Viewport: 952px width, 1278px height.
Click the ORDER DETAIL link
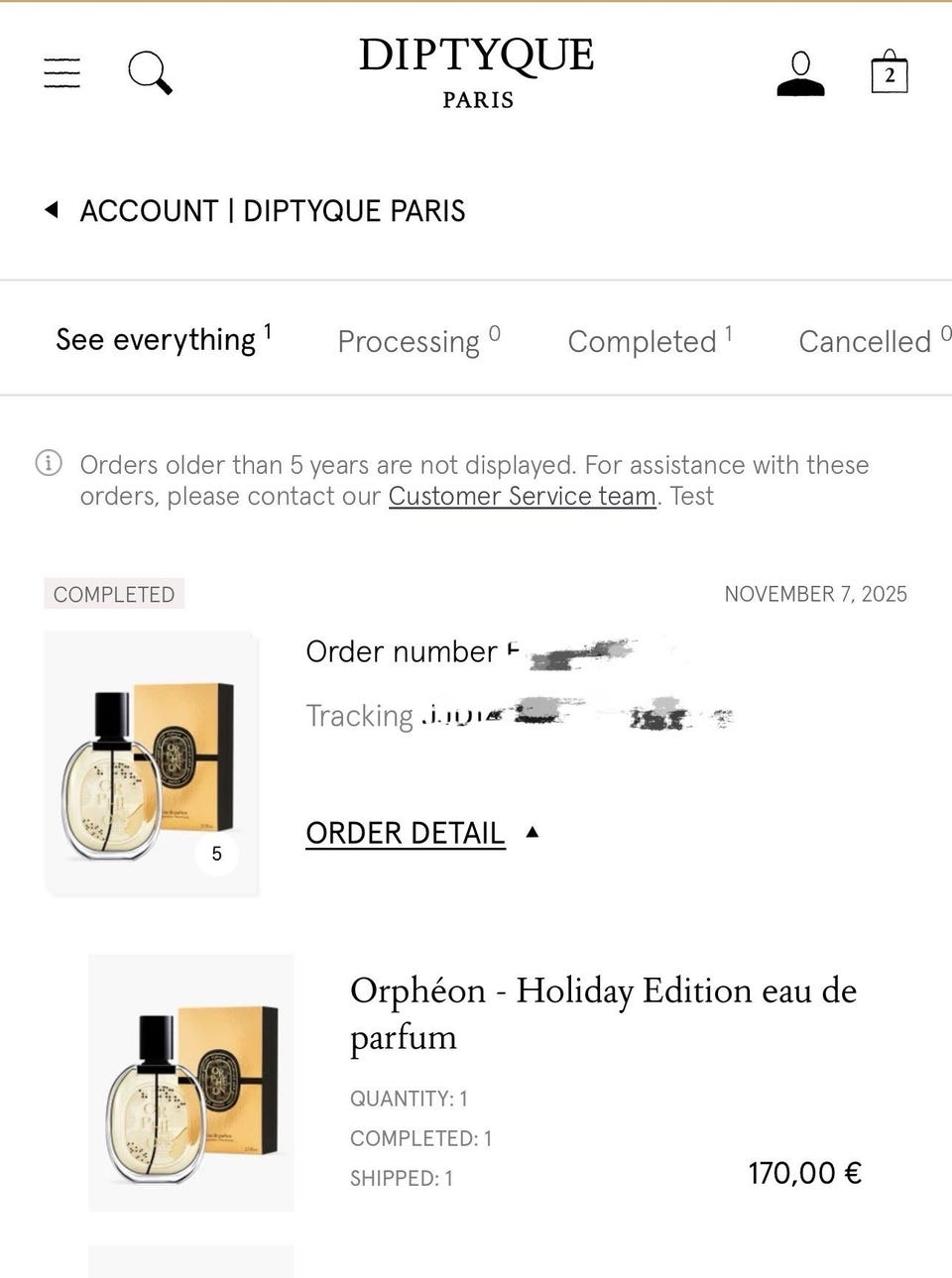pyautogui.click(x=405, y=833)
